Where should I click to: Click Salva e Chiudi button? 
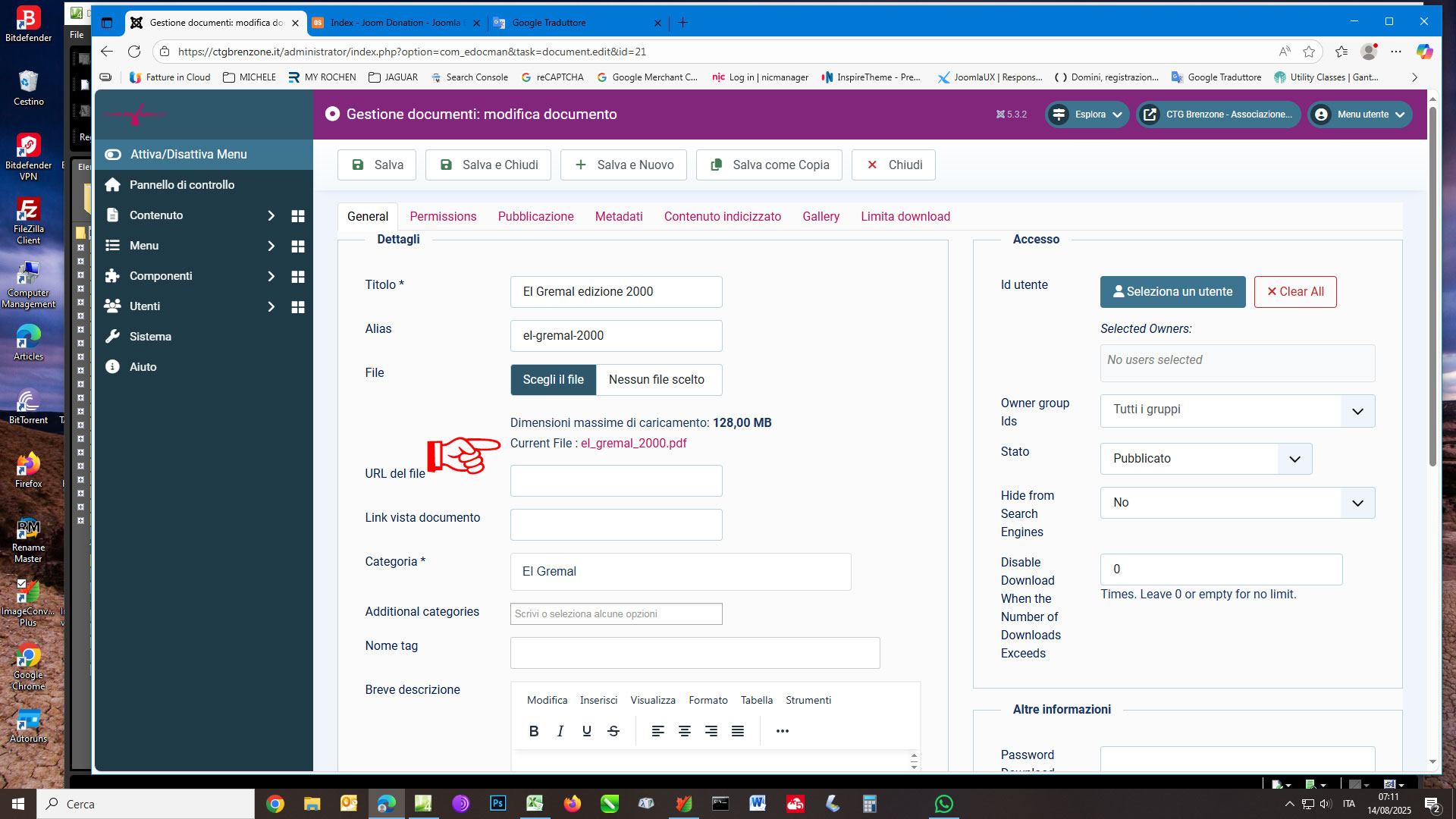pos(490,165)
